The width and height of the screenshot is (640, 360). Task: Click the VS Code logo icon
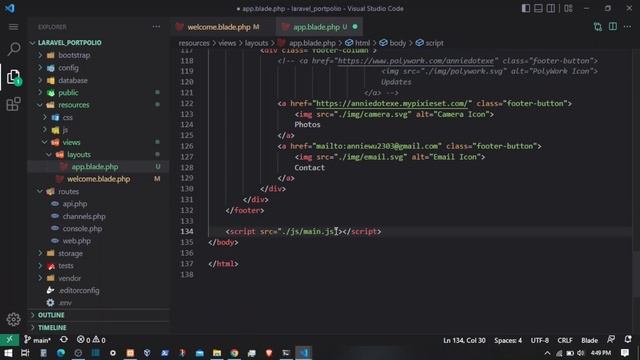tap(10, 8)
